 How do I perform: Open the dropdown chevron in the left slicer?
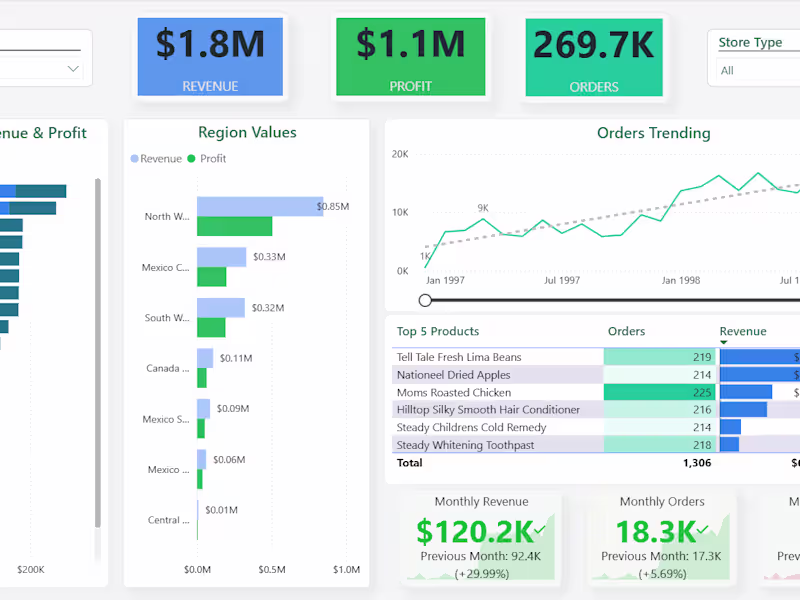73,68
